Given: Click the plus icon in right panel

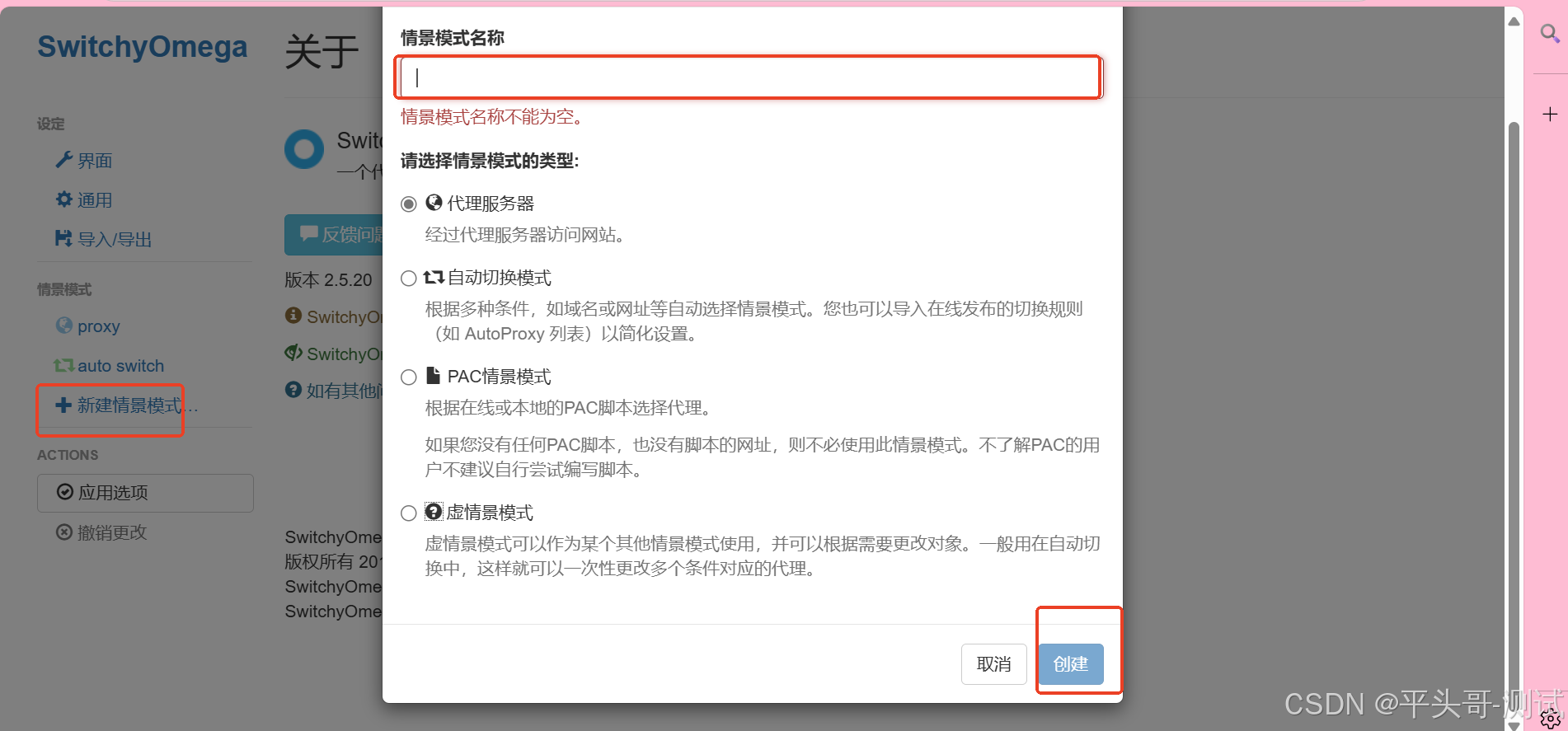Looking at the screenshot, I should coord(1550,115).
